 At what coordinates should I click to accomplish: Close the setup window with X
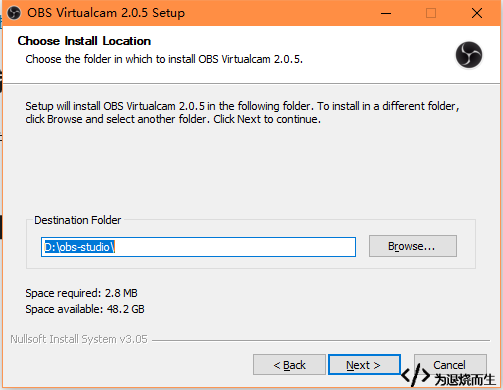[477, 13]
